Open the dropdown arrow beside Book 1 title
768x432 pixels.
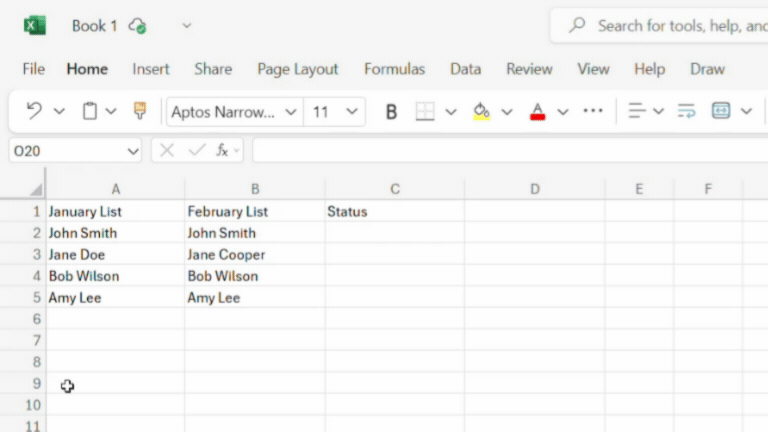pyautogui.click(x=187, y=25)
